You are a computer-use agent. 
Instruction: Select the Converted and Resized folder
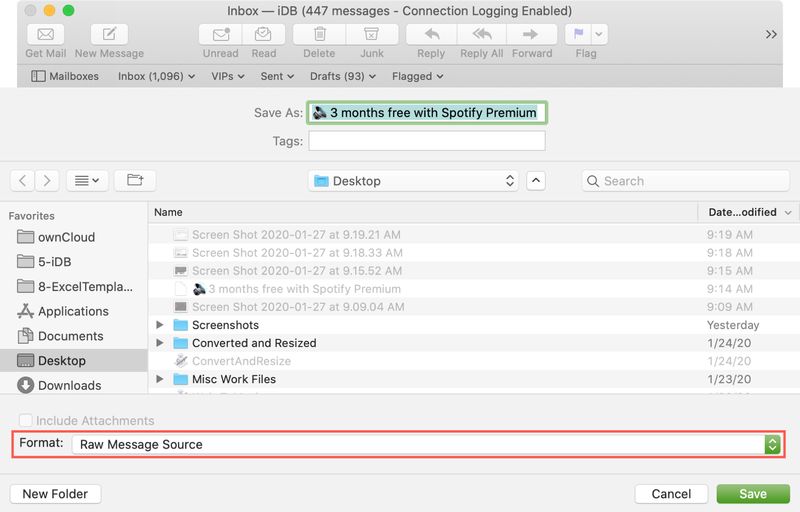click(473, 343)
